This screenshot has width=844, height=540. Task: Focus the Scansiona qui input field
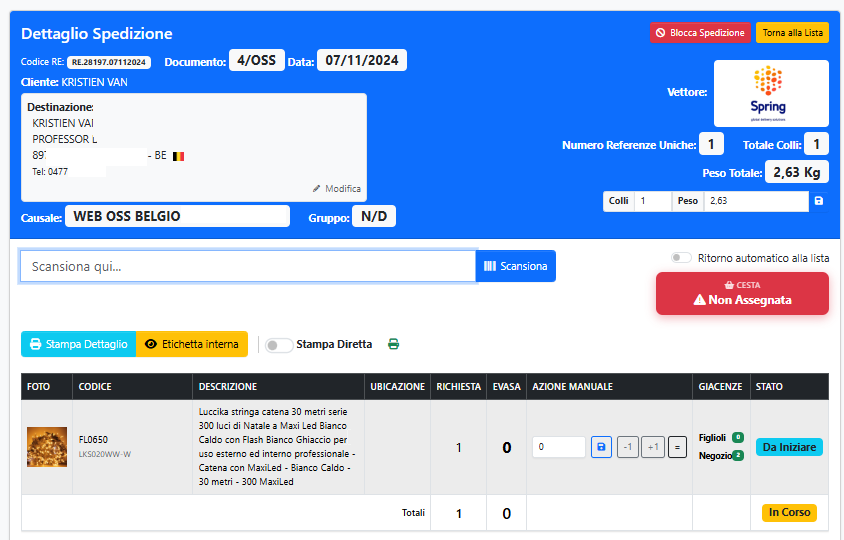coord(247,266)
